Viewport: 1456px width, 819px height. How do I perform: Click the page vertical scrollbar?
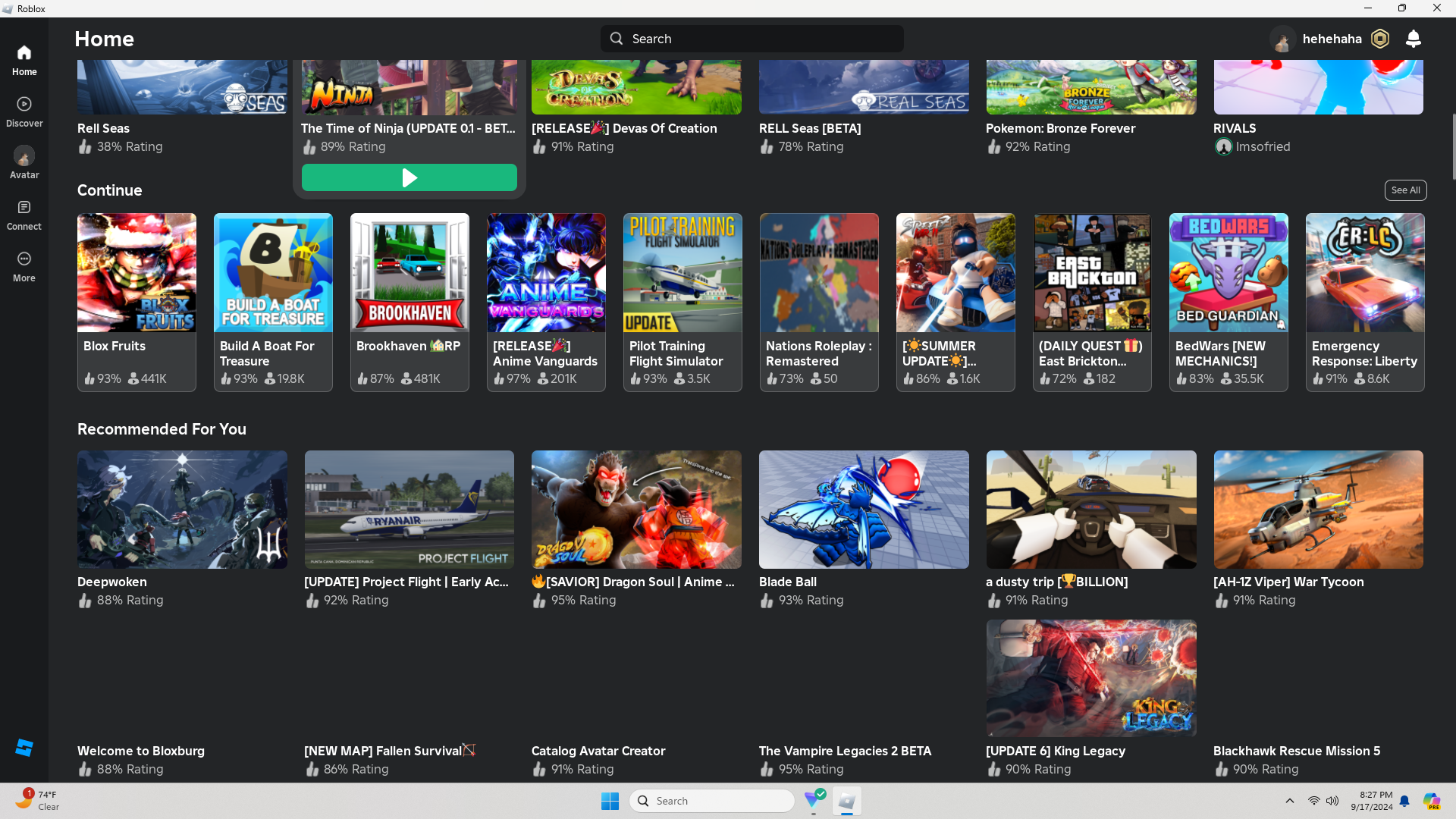pos(1453,148)
